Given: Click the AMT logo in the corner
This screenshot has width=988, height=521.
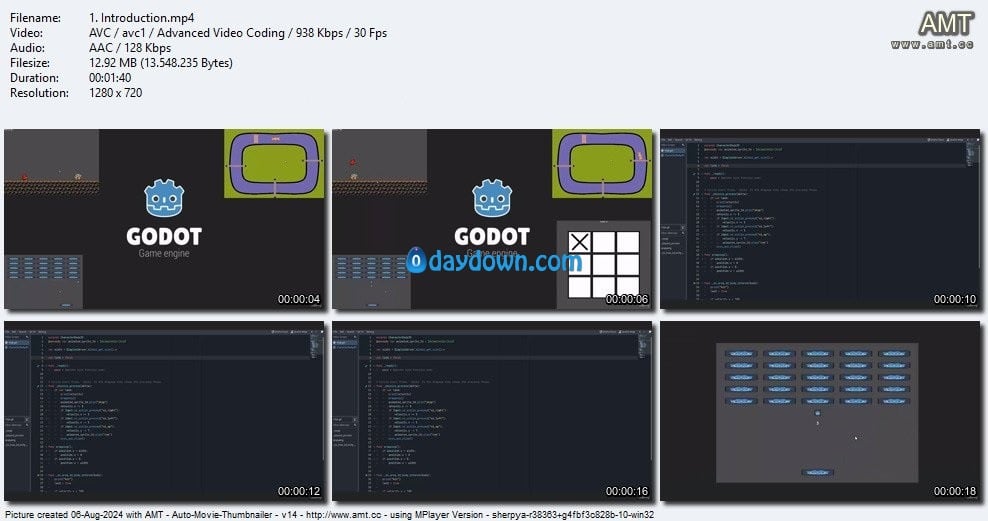Looking at the screenshot, I should pyautogui.click(x=945, y=24).
